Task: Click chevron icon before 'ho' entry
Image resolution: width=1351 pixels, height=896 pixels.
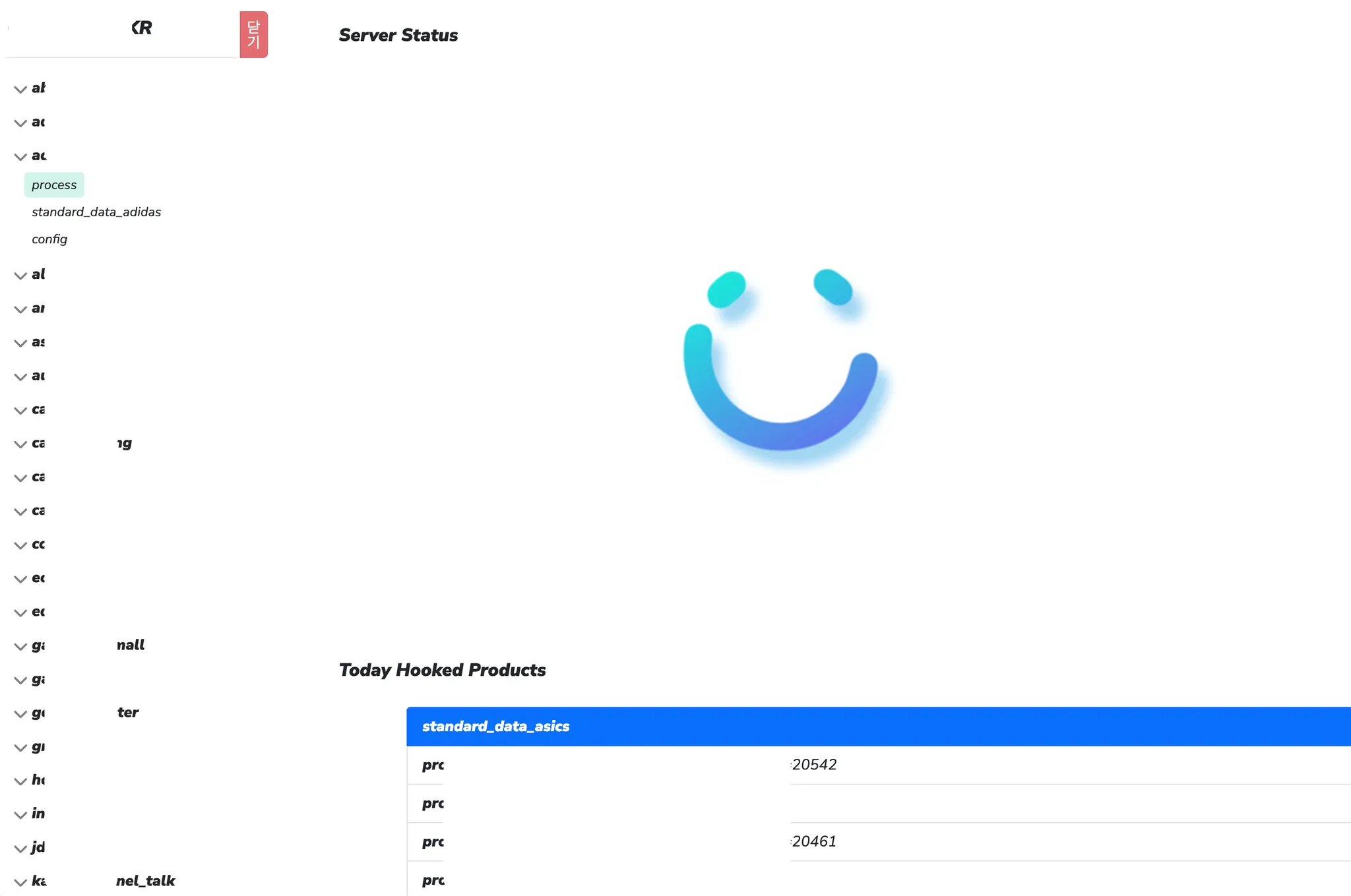Action: coord(20,781)
